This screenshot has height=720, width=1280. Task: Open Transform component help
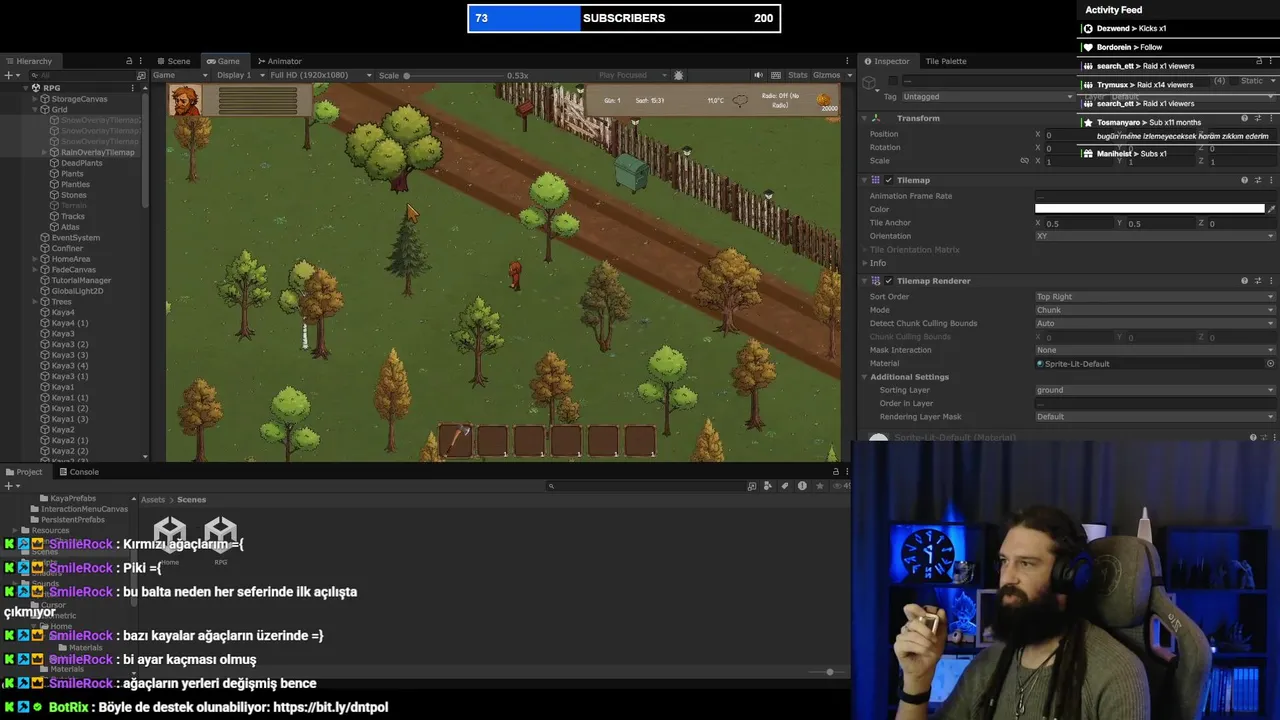pyautogui.click(x=1244, y=118)
